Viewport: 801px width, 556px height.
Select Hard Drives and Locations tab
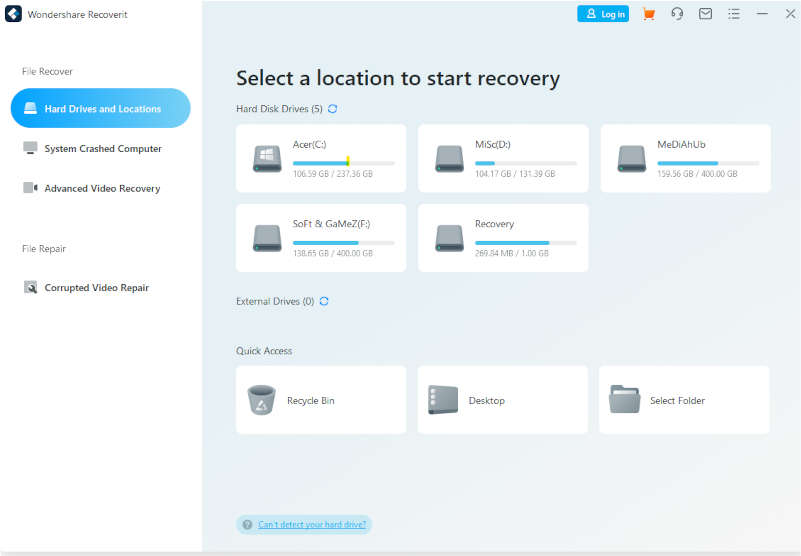pyautogui.click(x=100, y=108)
